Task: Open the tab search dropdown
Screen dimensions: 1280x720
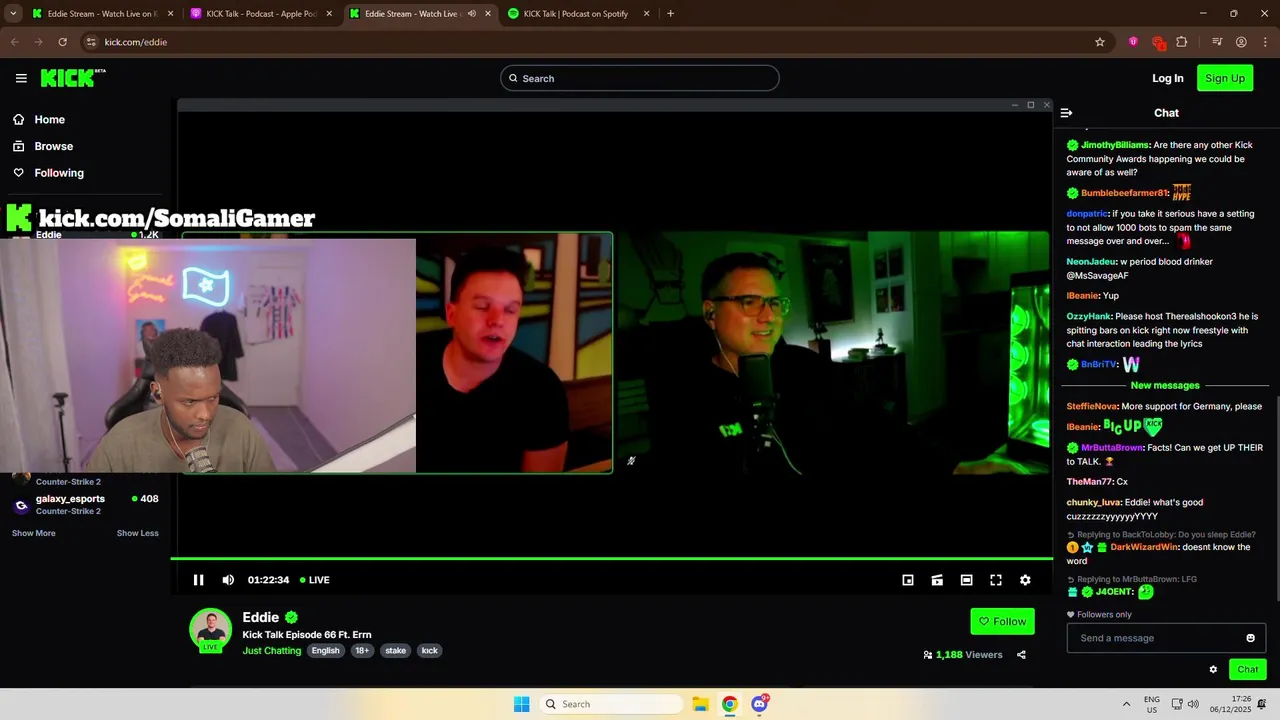Action: pos(13,14)
